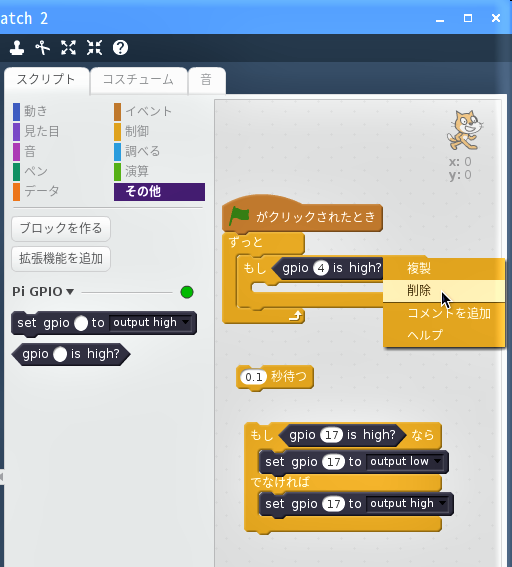The image size is (512, 567).
Task: Choose 削除 from the context menu
Action: point(444,291)
